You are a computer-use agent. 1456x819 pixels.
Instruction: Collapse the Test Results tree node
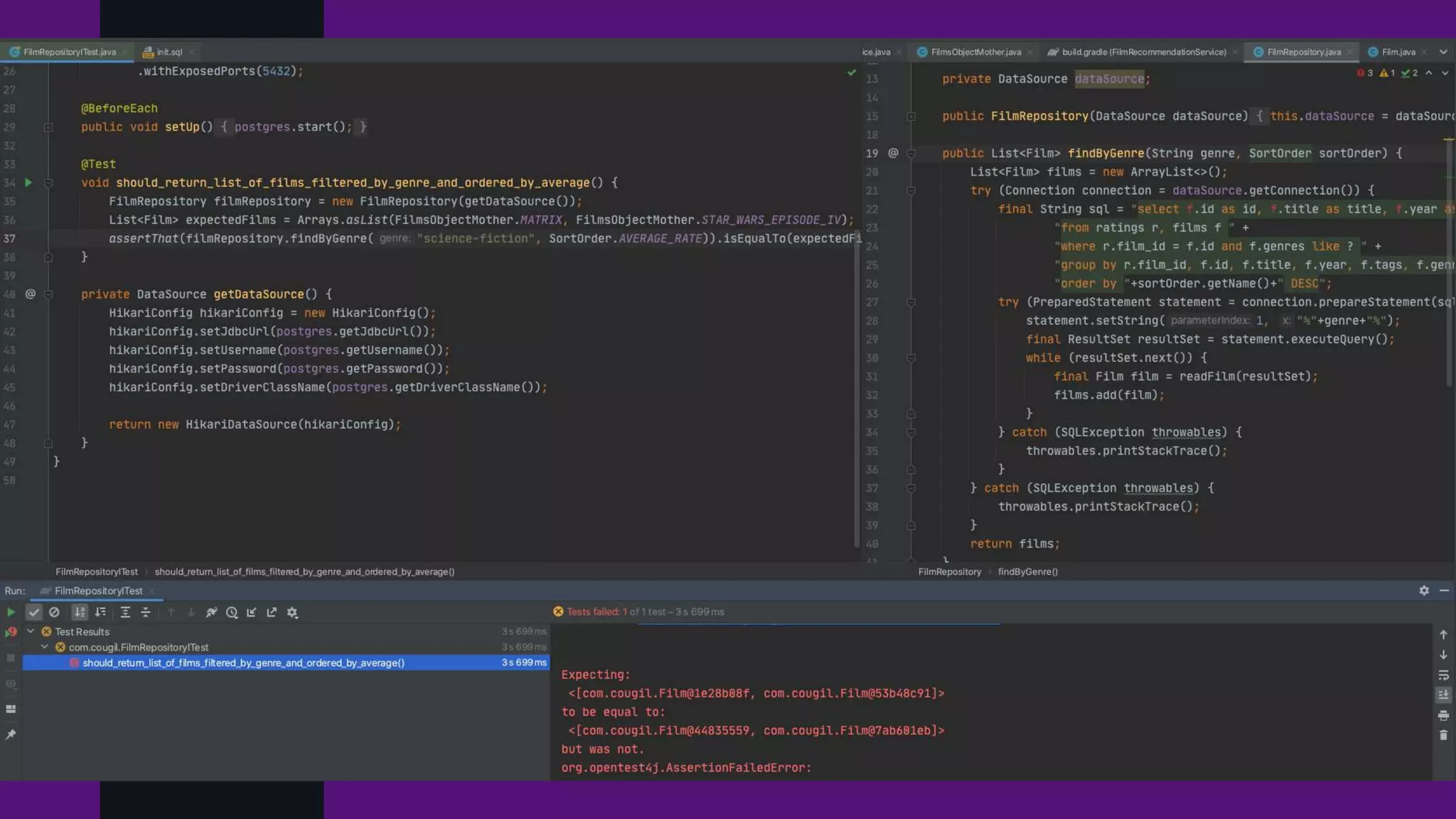coord(31,631)
